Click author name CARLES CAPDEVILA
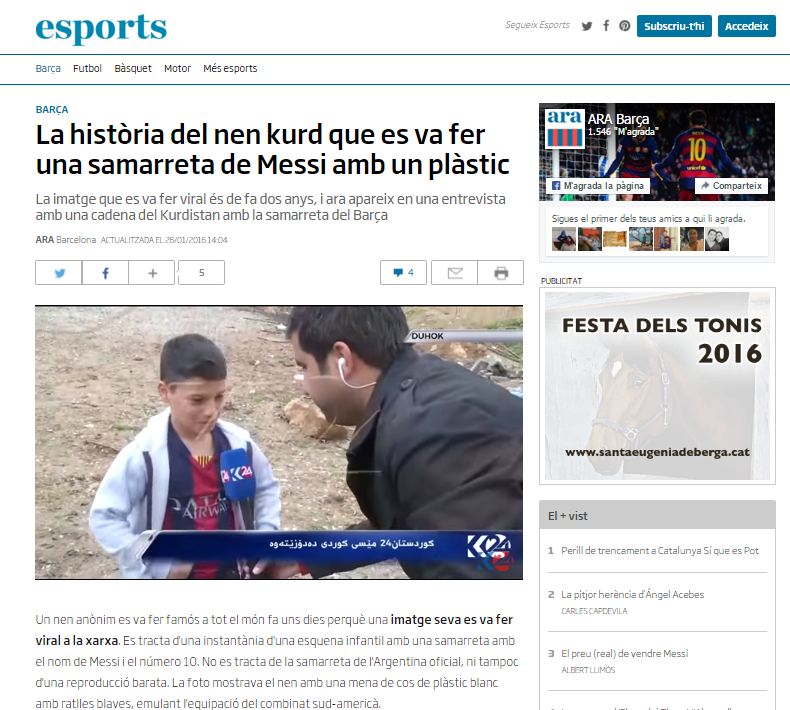Viewport: 790px width, 710px height. [x=595, y=611]
